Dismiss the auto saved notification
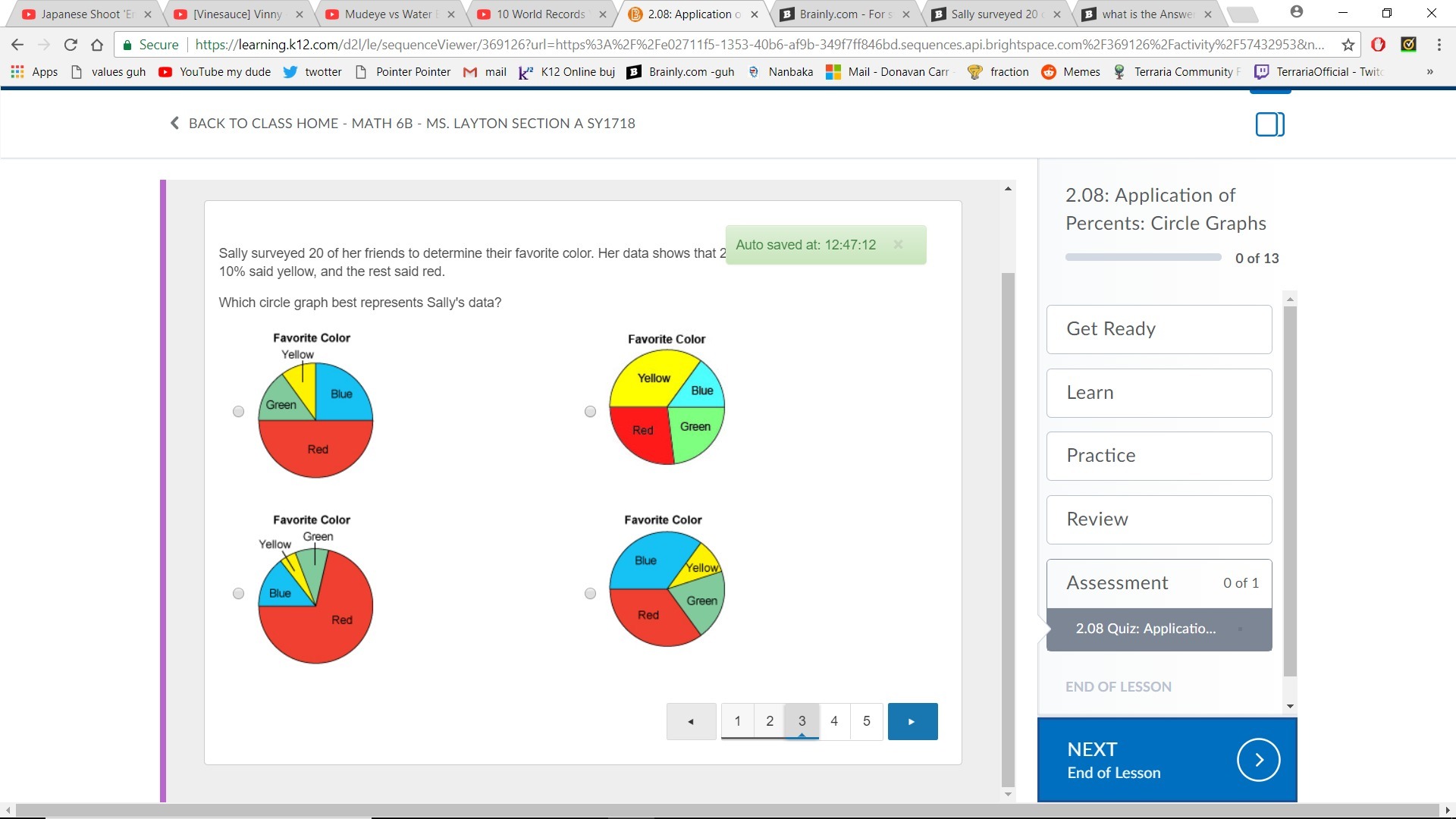 (898, 244)
